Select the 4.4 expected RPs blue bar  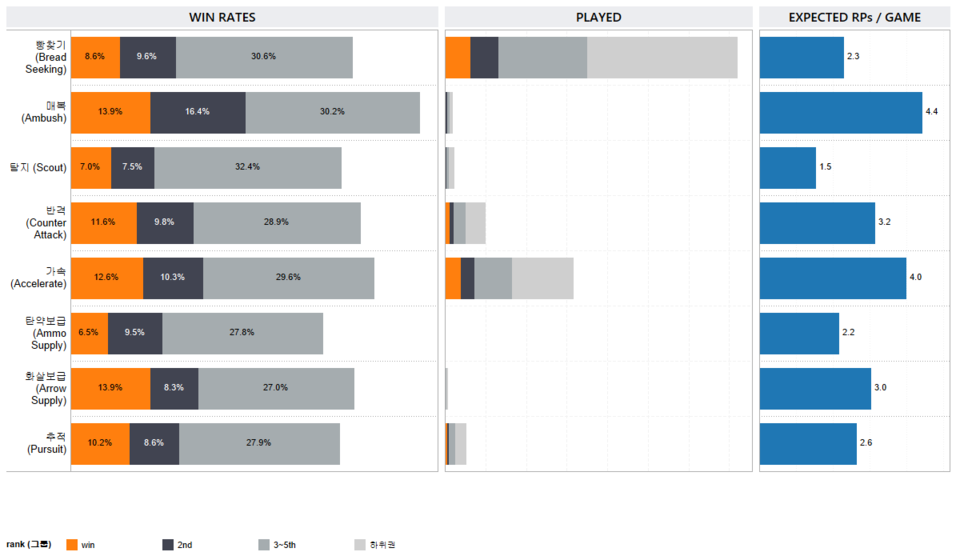840,112
